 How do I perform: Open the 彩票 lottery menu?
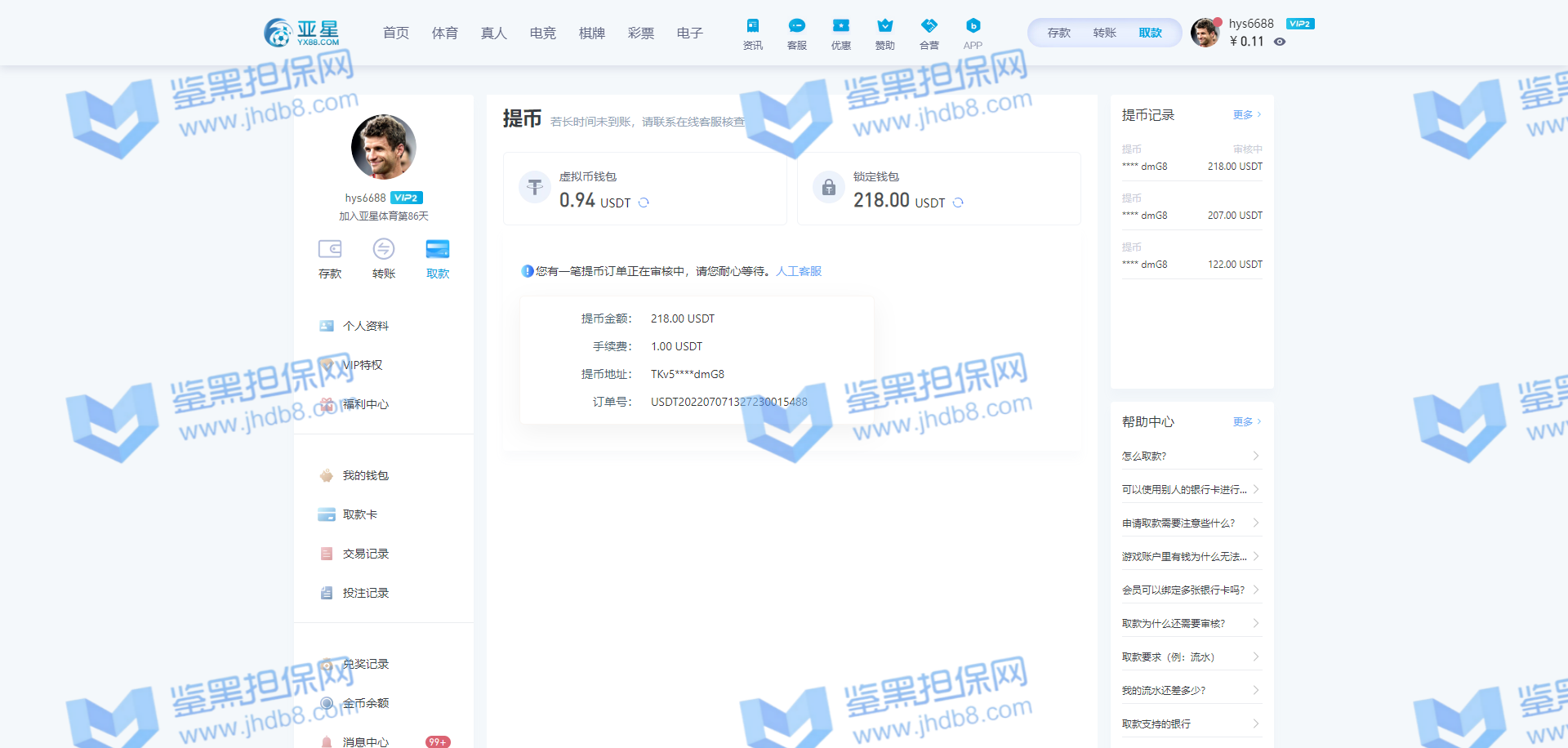click(640, 33)
